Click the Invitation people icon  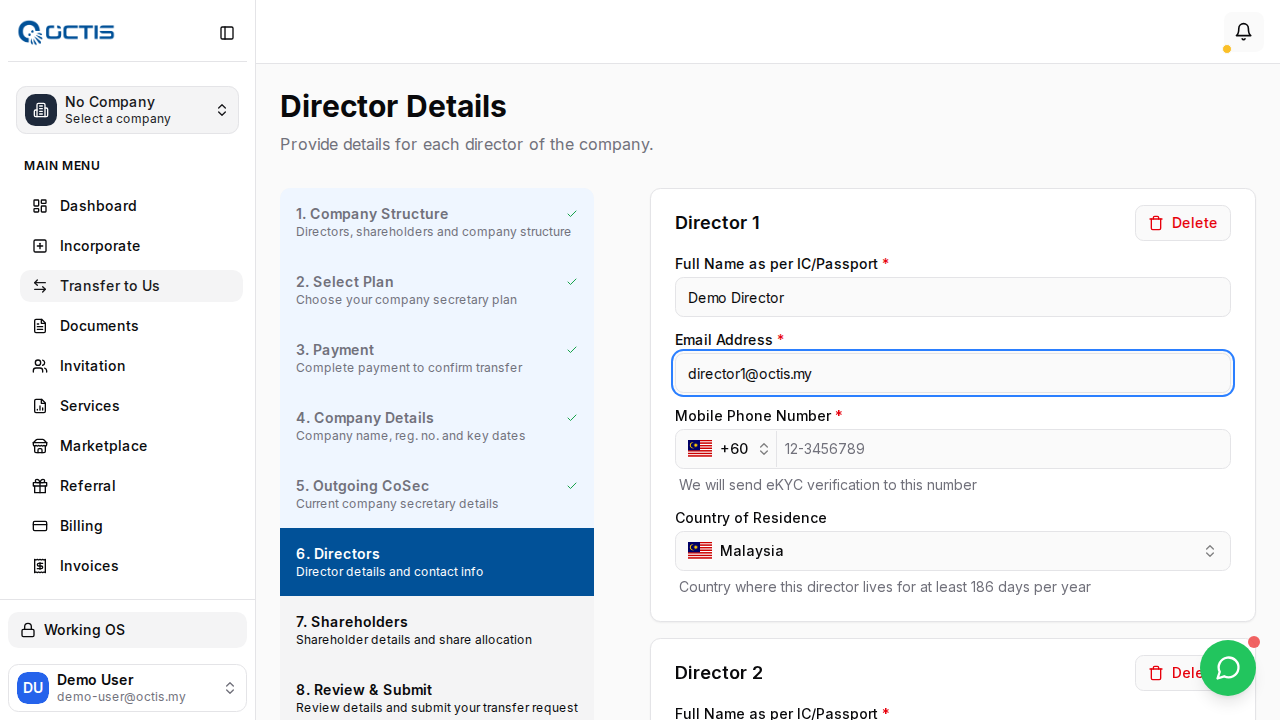click(x=40, y=366)
